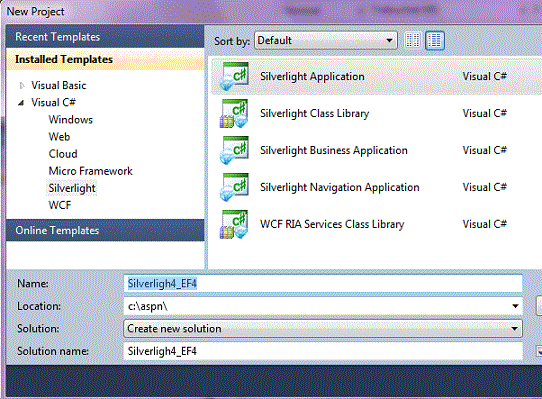This screenshot has width=542, height=399.
Task: Open the Sort by Default dropdown
Action: coord(326,40)
